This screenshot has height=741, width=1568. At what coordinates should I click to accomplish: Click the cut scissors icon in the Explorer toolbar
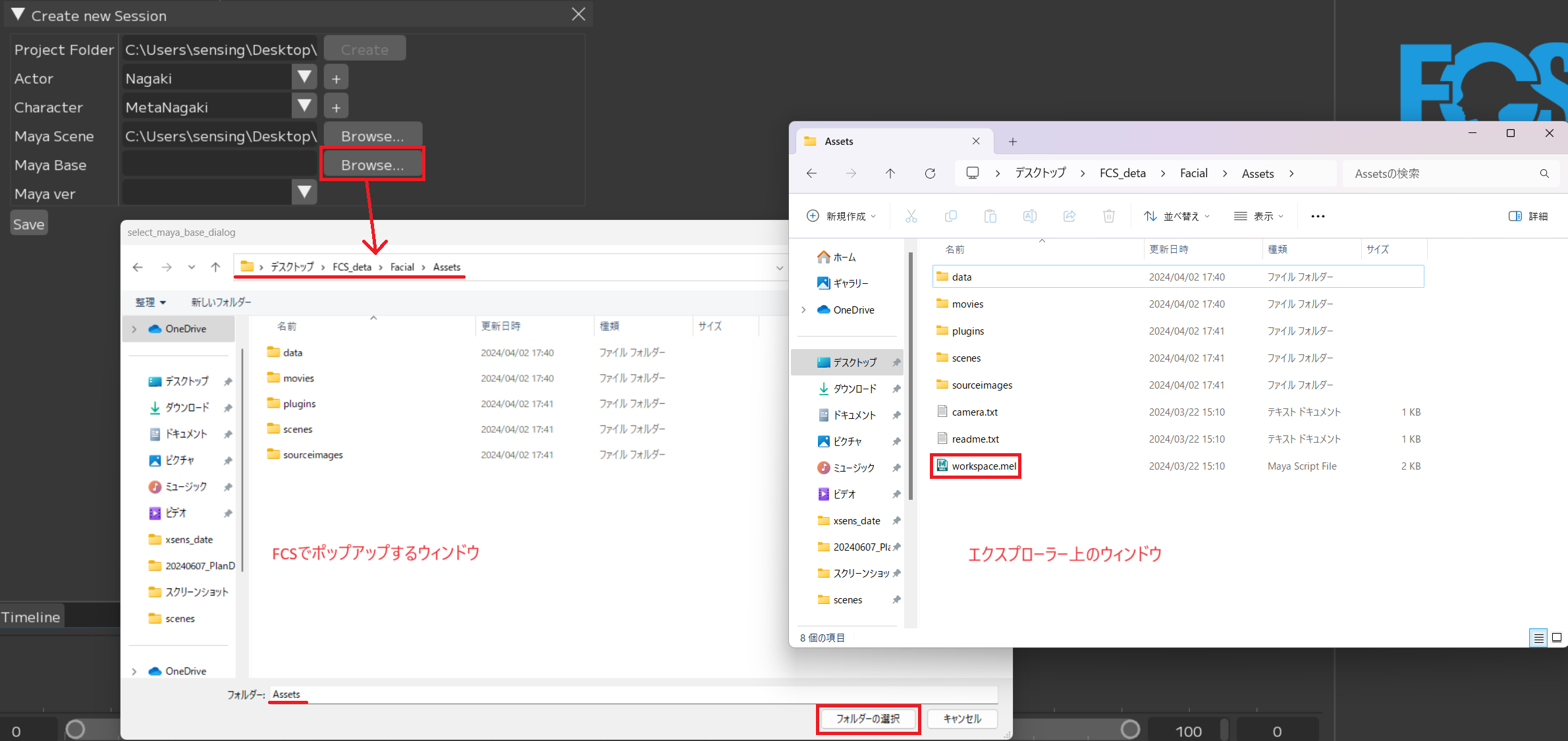911,216
